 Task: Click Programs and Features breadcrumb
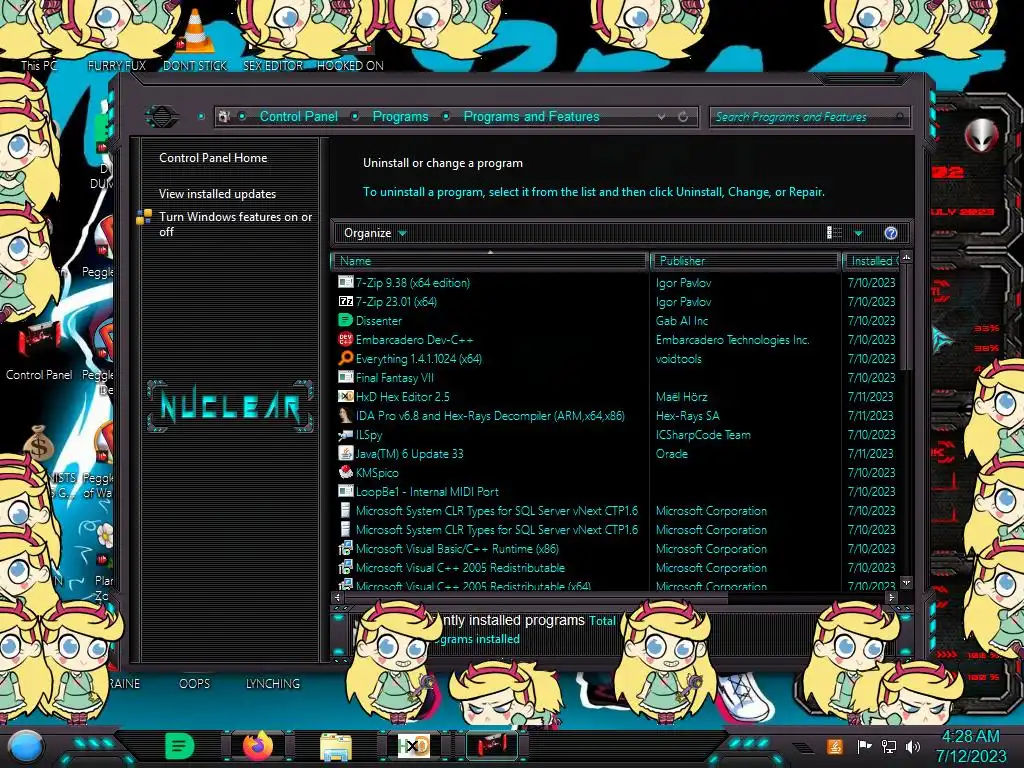(x=531, y=116)
